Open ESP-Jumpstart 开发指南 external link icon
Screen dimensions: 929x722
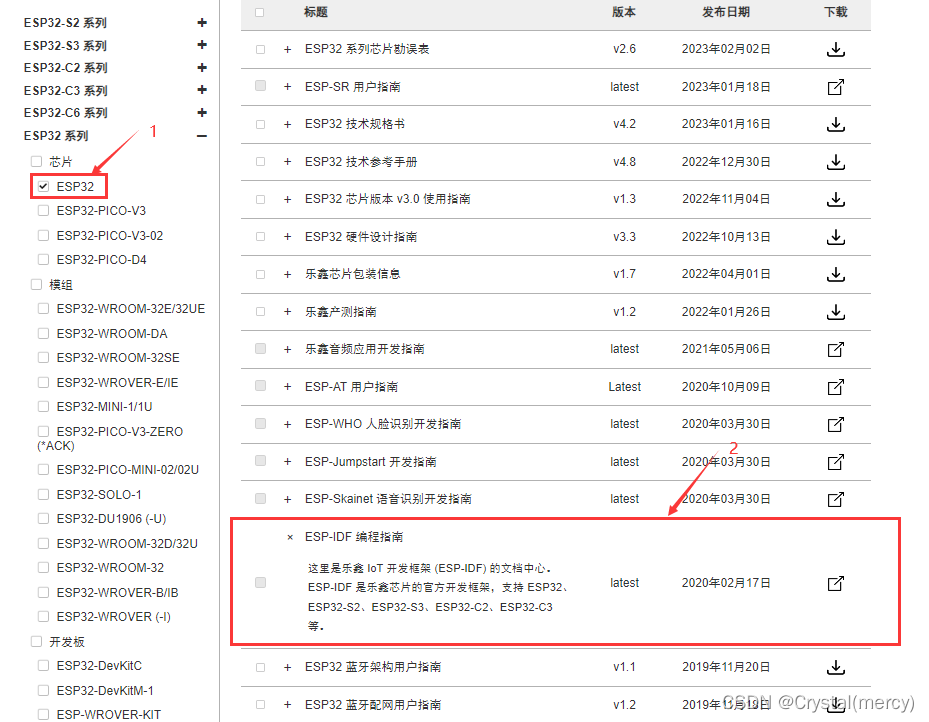835,462
